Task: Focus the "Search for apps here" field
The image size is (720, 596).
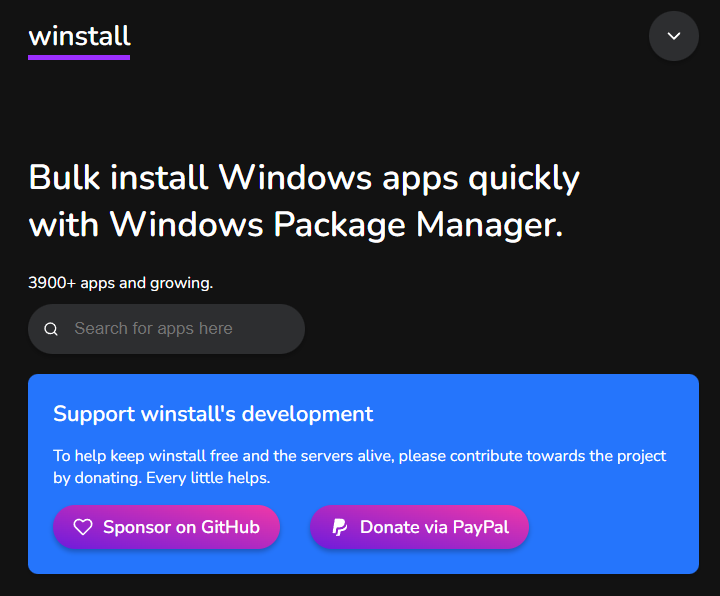Action: tap(180, 329)
